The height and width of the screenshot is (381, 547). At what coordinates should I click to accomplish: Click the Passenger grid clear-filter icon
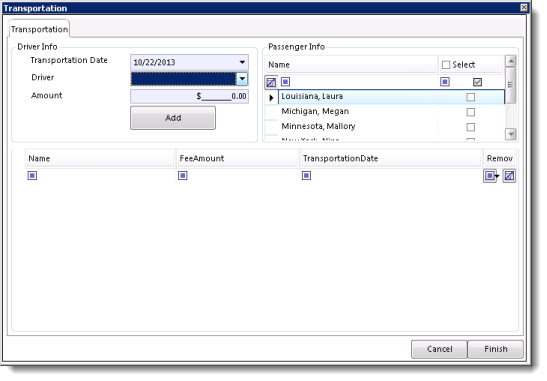point(271,82)
